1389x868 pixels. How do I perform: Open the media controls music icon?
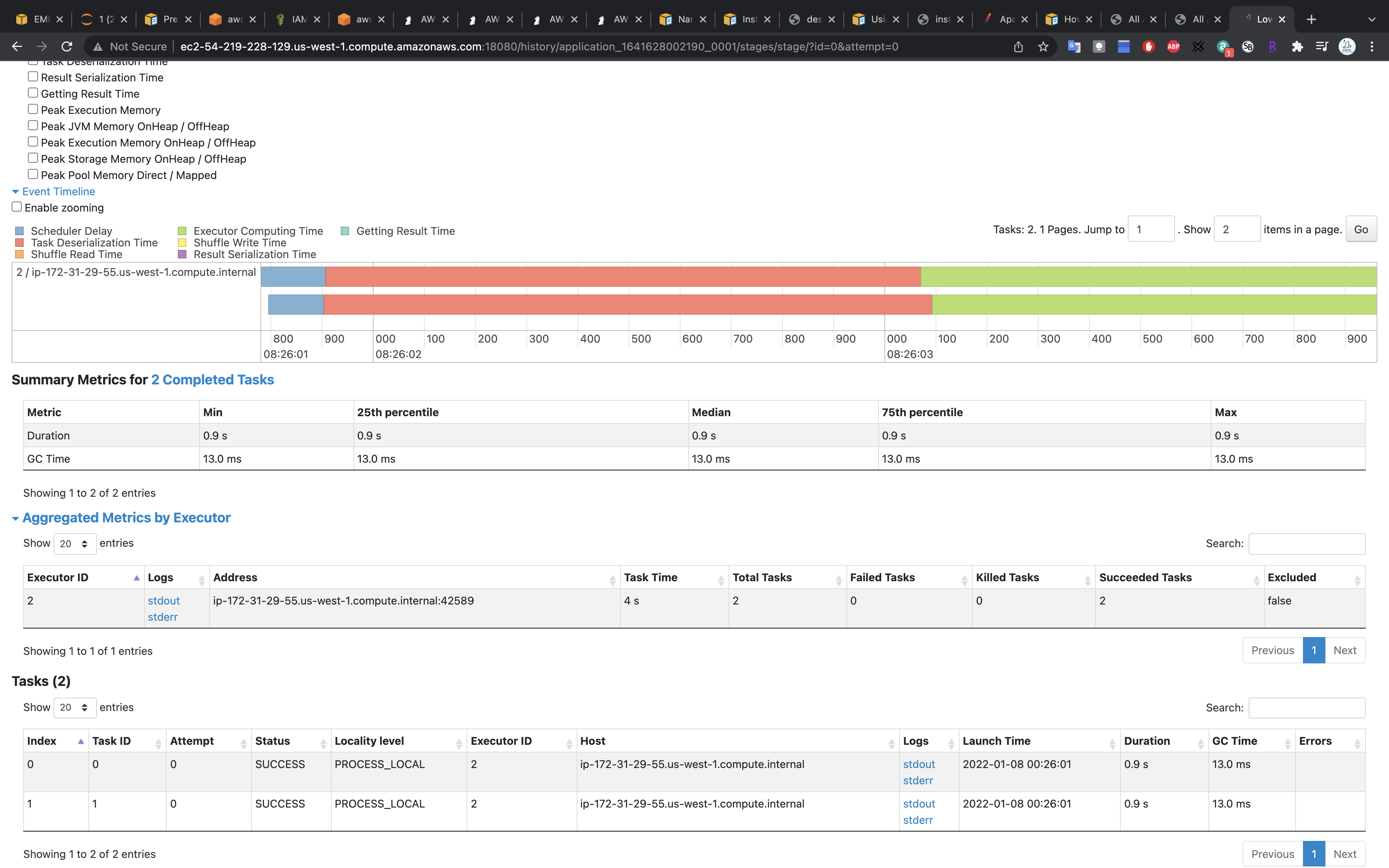[x=1322, y=46]
